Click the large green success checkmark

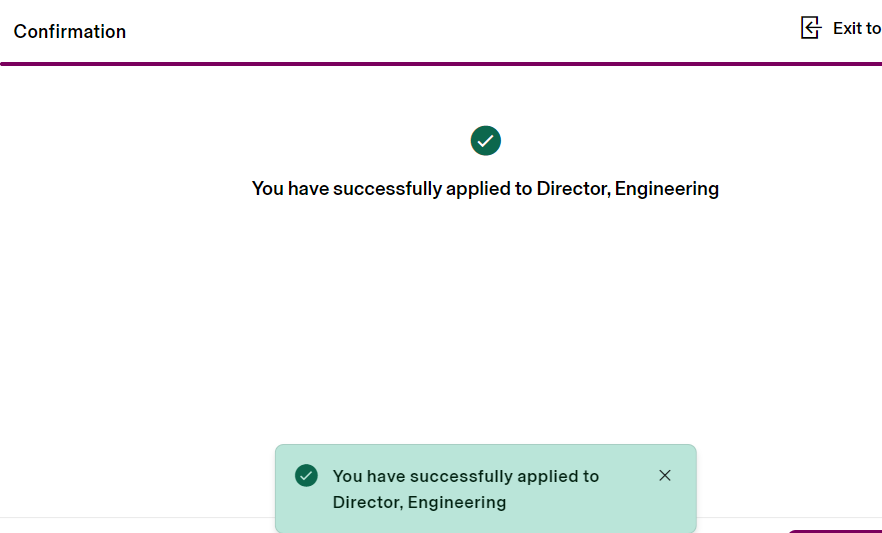(486, 141)
